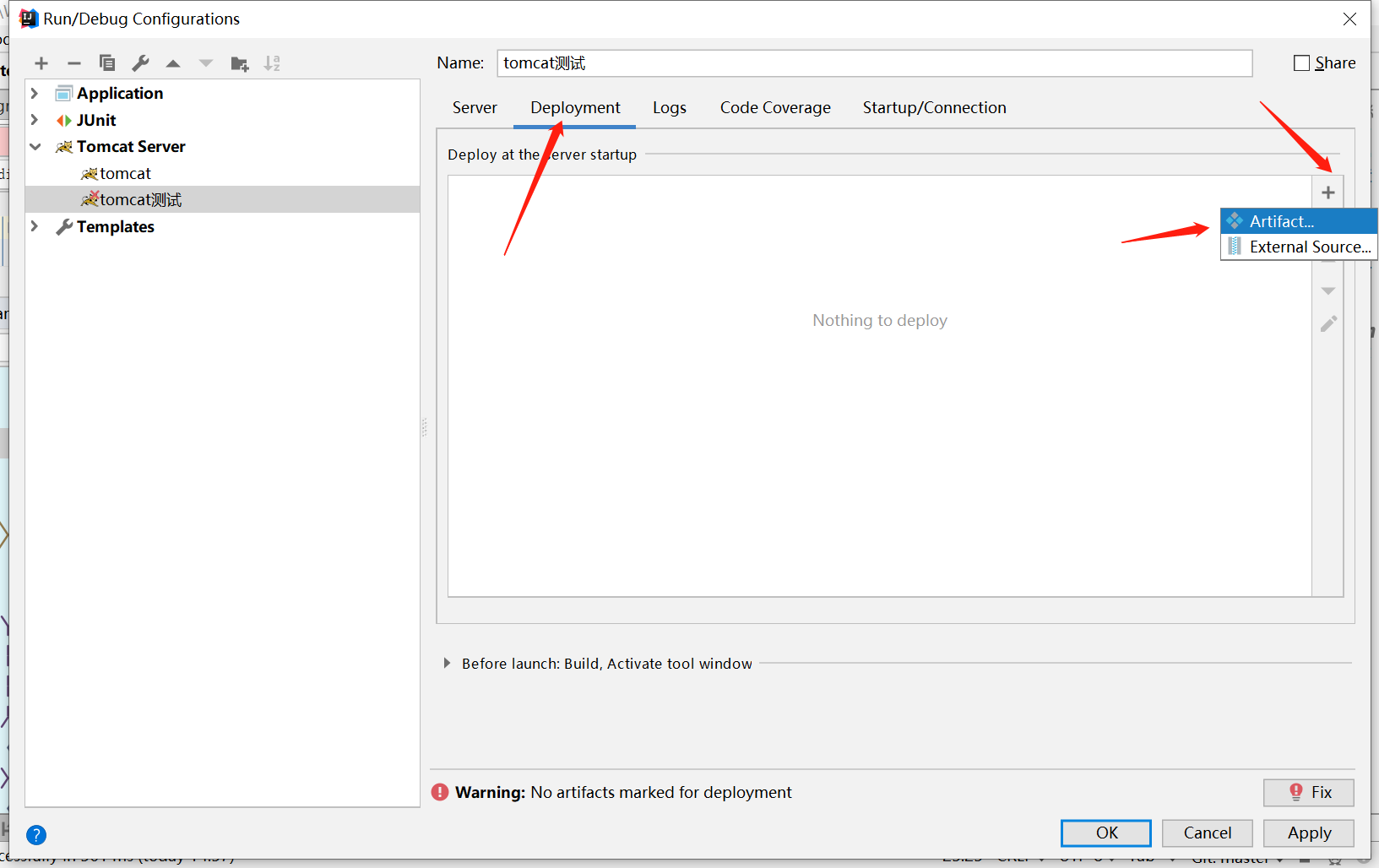This screenshot has width=1379, height=868.
Task: Click the pencil edit icon beside deploy list
Action: click(x=1328, y=324)
